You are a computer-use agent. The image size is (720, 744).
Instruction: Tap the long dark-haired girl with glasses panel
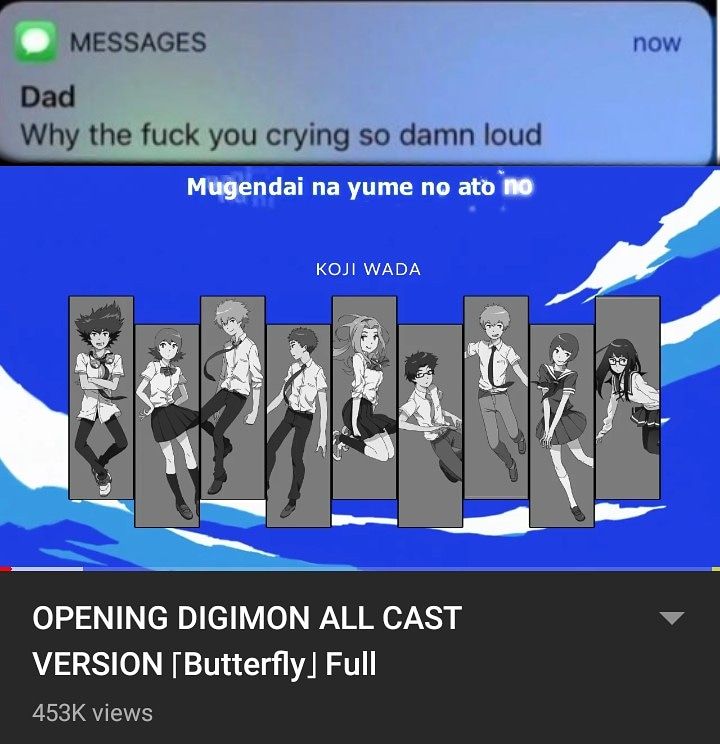point(627,398)
